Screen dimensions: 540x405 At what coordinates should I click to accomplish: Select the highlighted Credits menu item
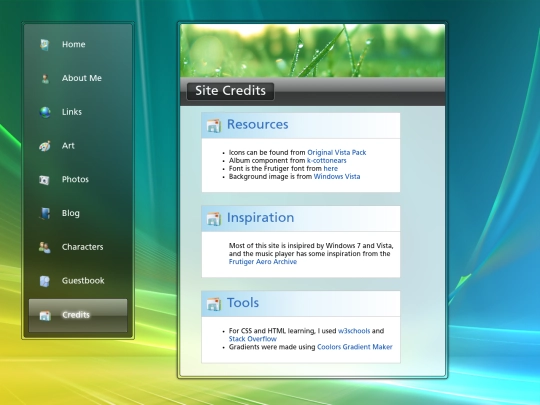tap(78, 315)
